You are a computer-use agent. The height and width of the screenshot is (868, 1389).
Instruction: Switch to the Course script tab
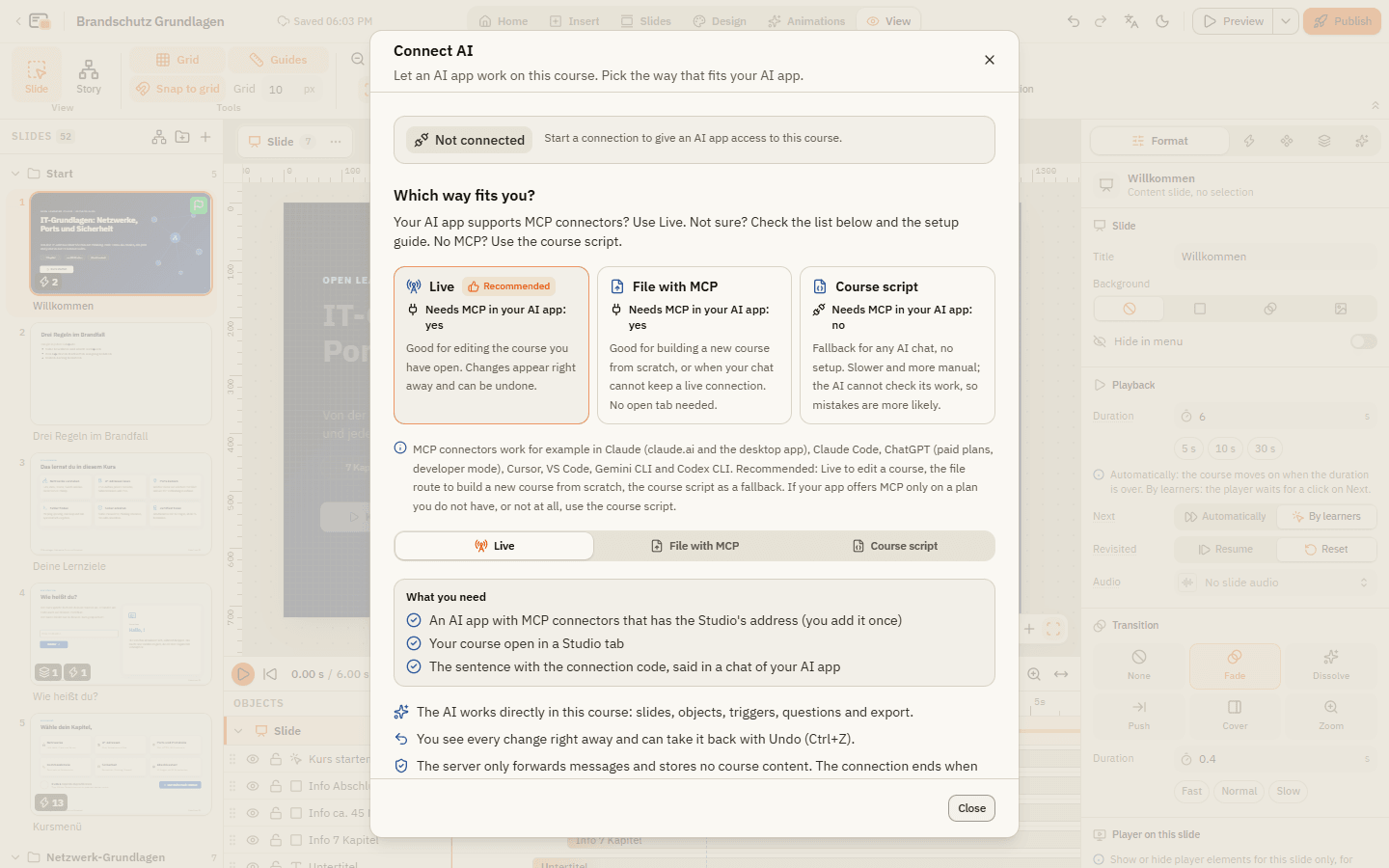(894, 546)
